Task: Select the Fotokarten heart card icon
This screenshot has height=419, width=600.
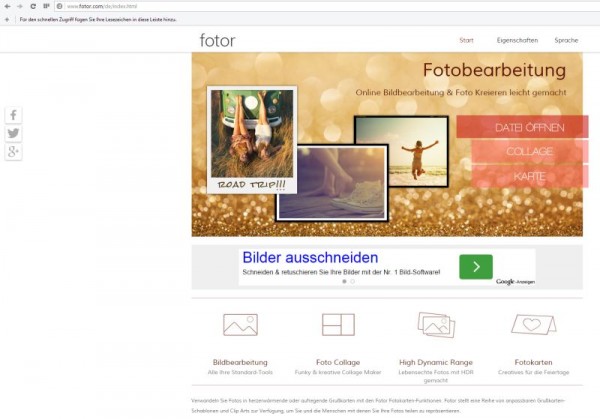Action: click(533, 325)
